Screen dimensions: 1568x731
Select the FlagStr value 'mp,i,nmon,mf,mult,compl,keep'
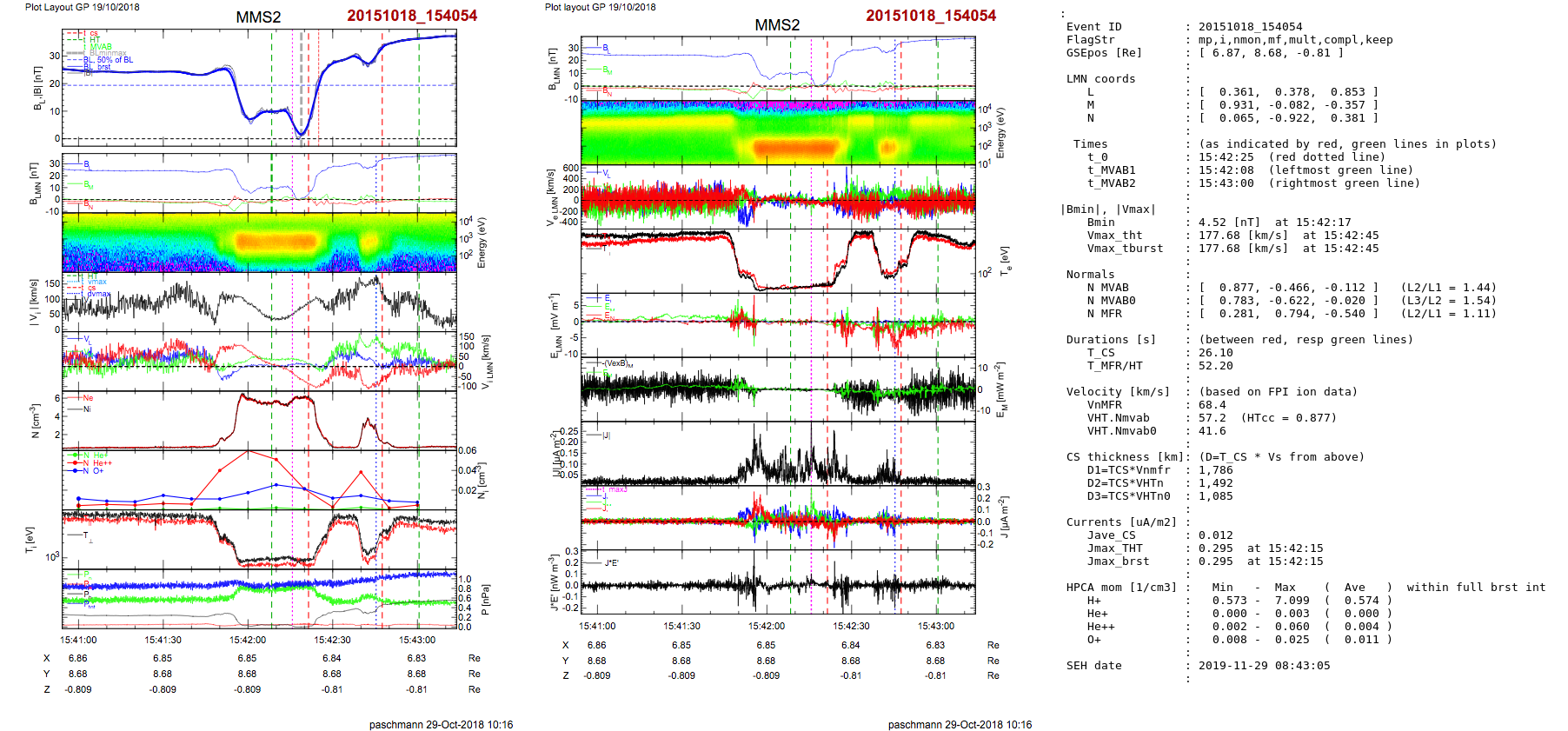1295,40
